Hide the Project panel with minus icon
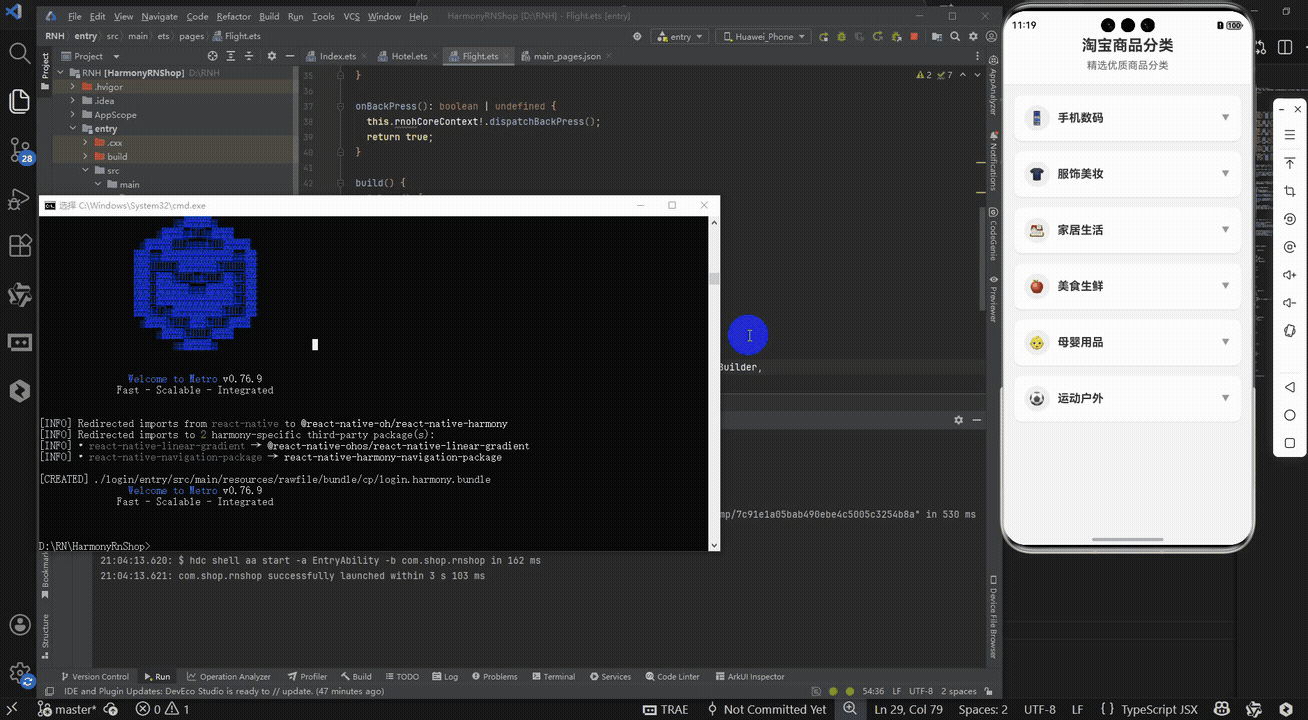Screen dimensions: 1308x720 [289, 56]
